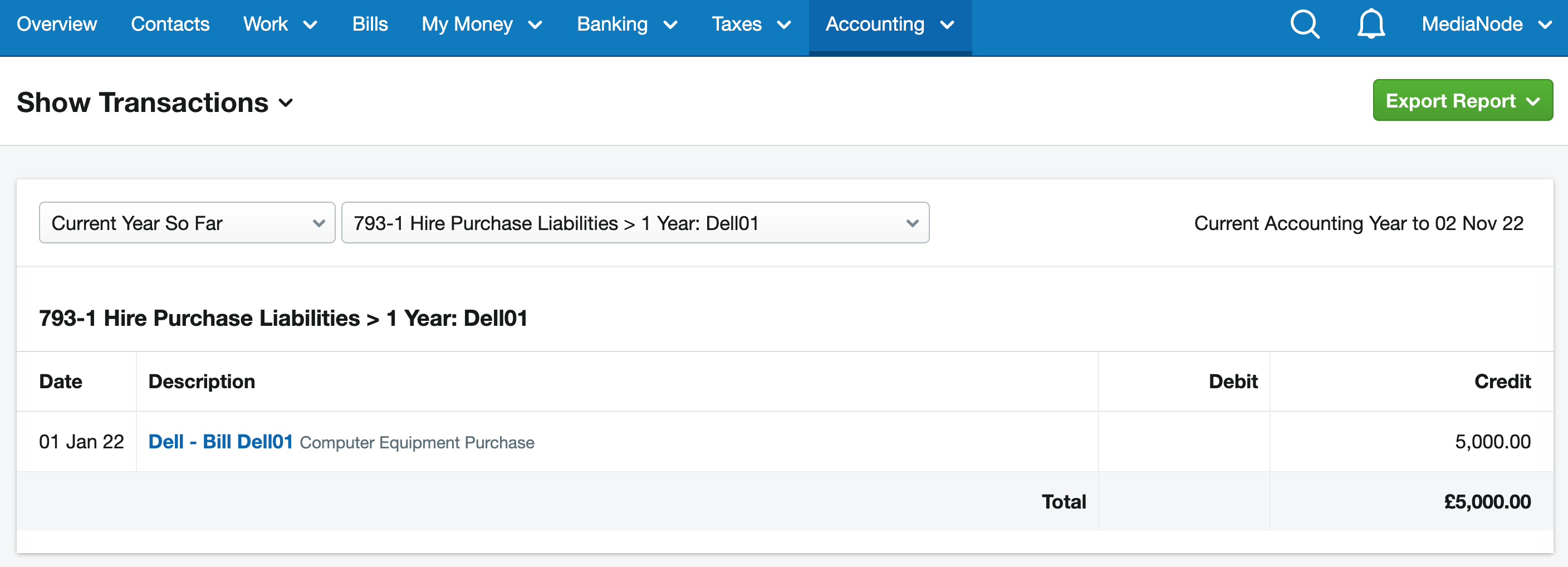Expand the Show Transactions report selector
This screenshot has height=567, width=1568.
(x=286, y=104)
